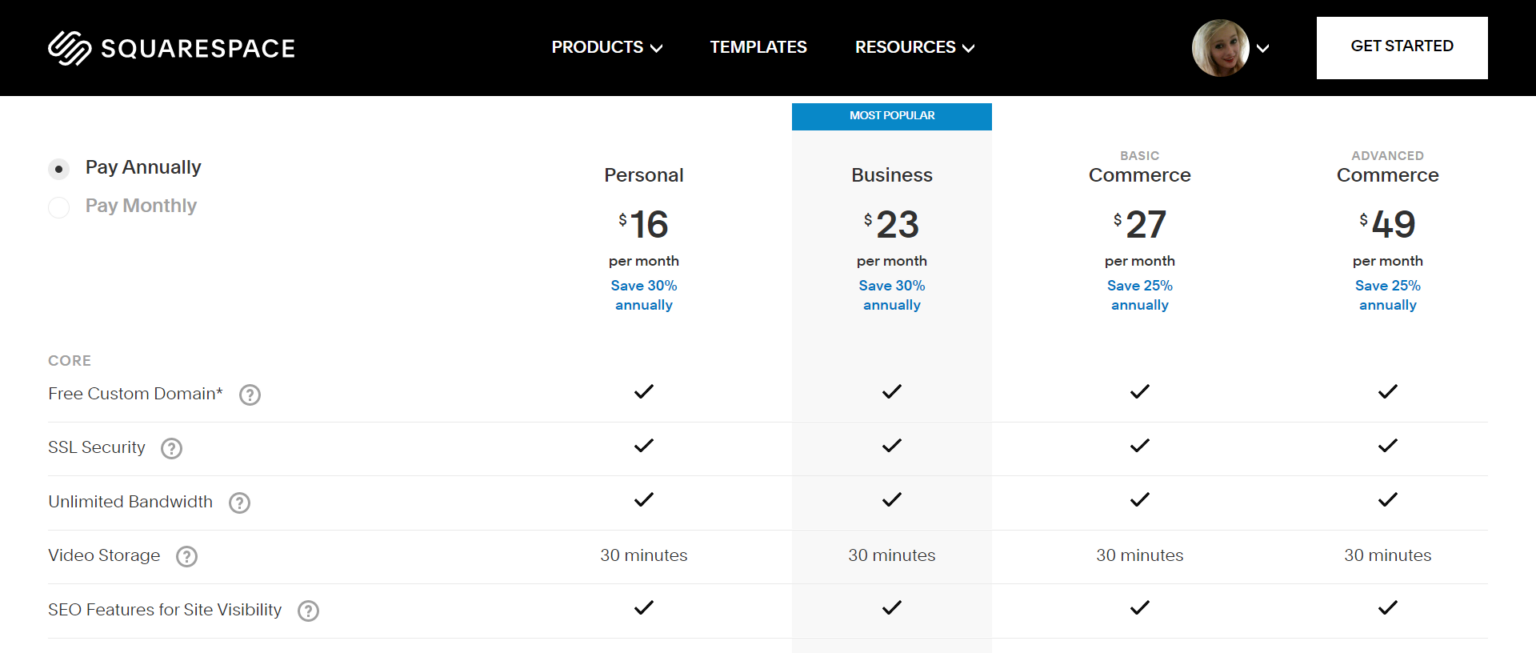Expand the Resources dropdown chevron

pyautogui.click(x=968, y=47)
